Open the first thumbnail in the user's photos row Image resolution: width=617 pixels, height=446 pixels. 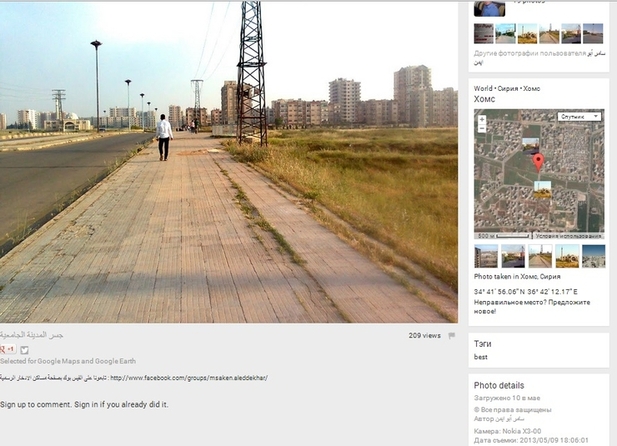pyautogui.click(x=484, y=33)
